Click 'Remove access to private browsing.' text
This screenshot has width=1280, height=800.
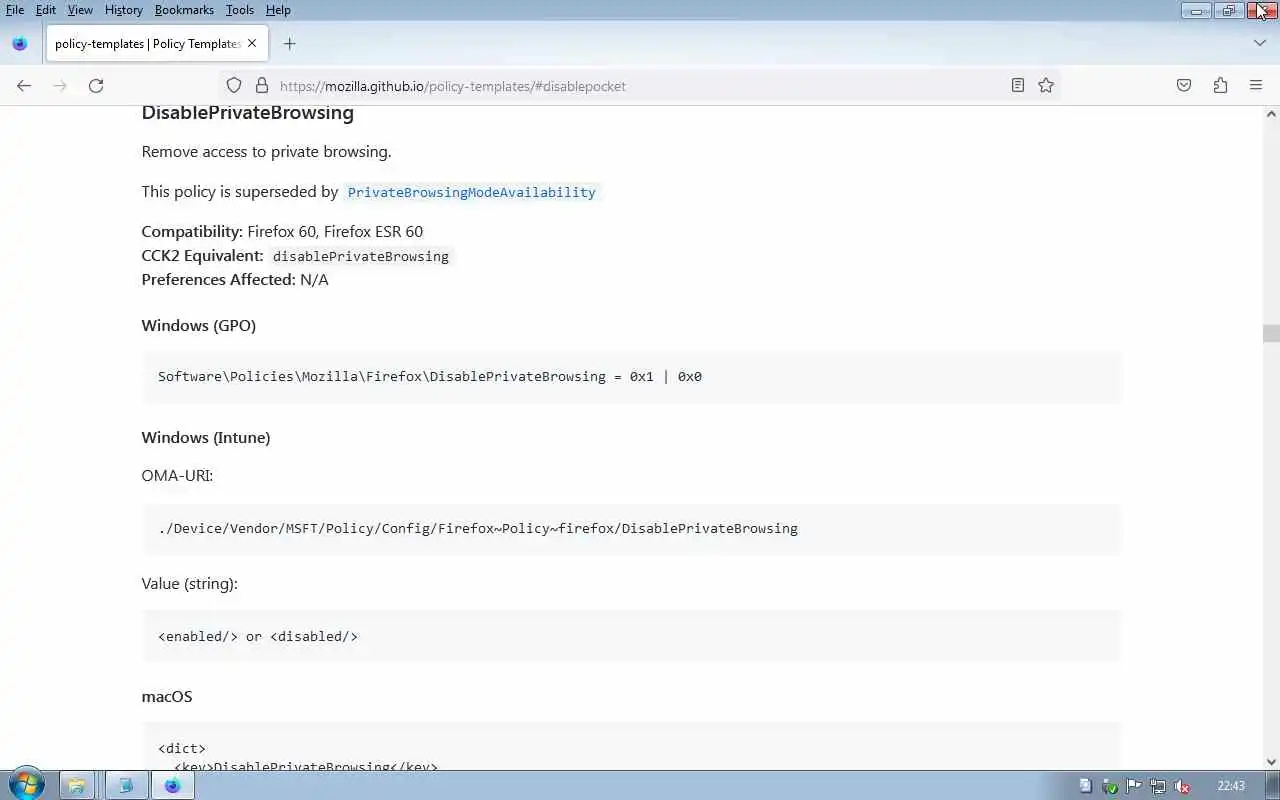pyautogui.click(x=266, y=152)
